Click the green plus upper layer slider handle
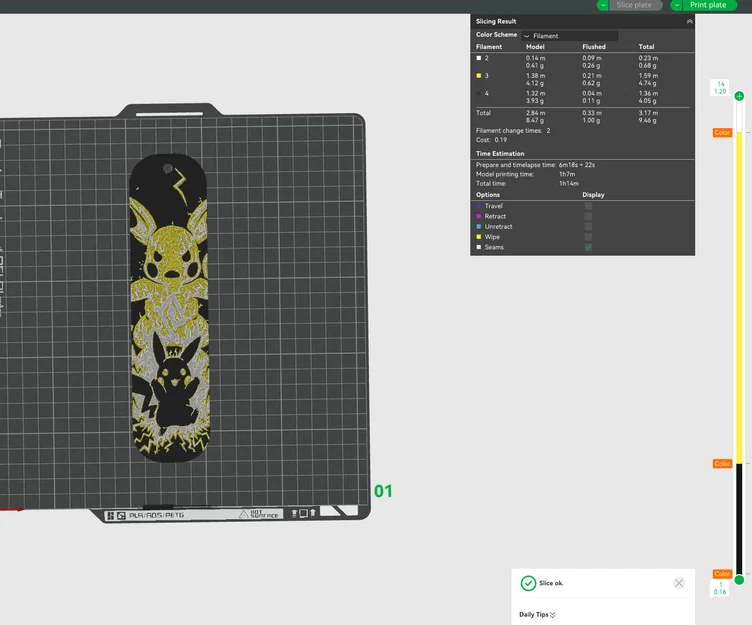The image size is (752, 625). pyautogui.click(x=739, y=96)
